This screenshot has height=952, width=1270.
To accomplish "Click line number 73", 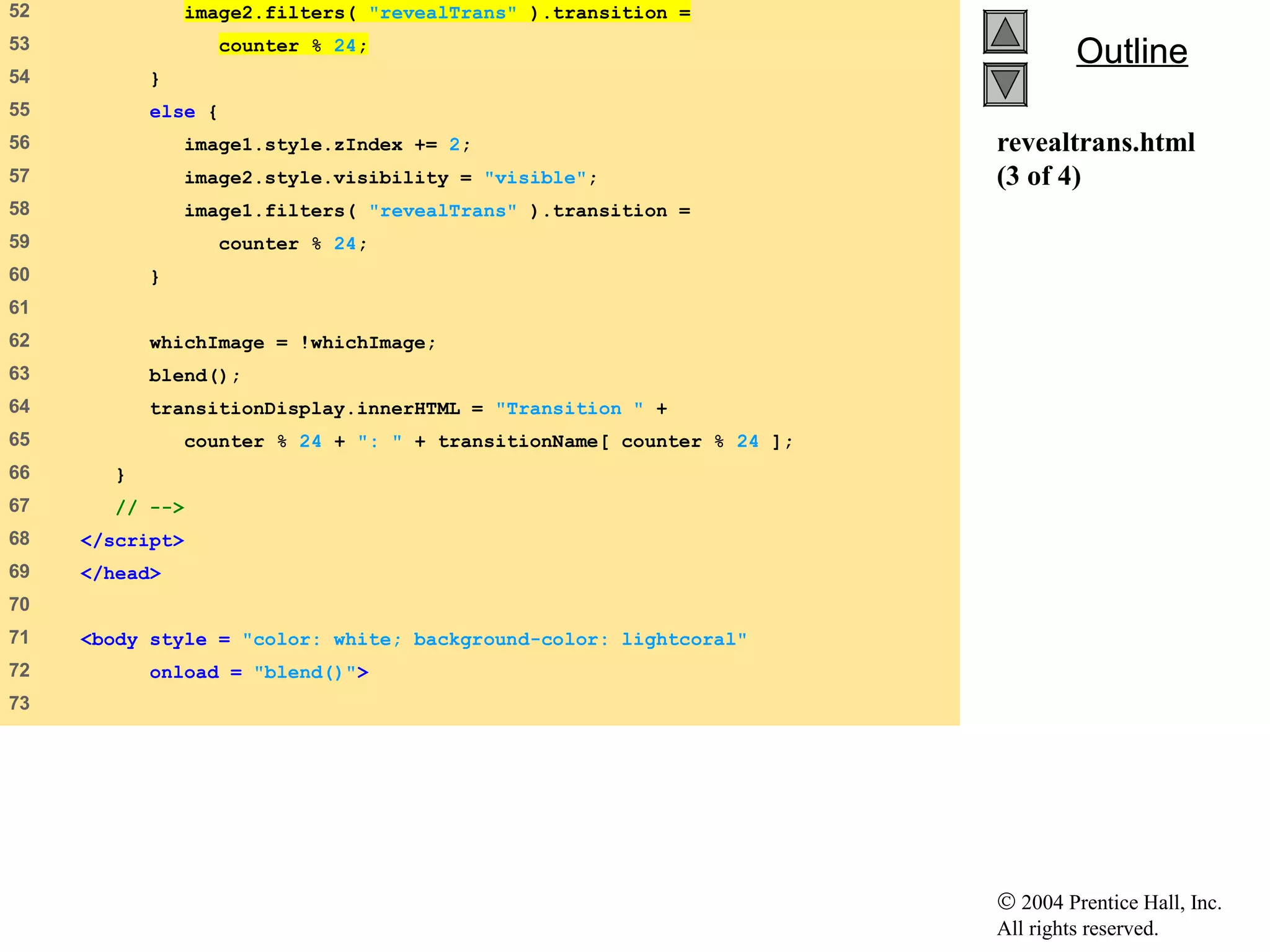I will click(x=19, y=703).
